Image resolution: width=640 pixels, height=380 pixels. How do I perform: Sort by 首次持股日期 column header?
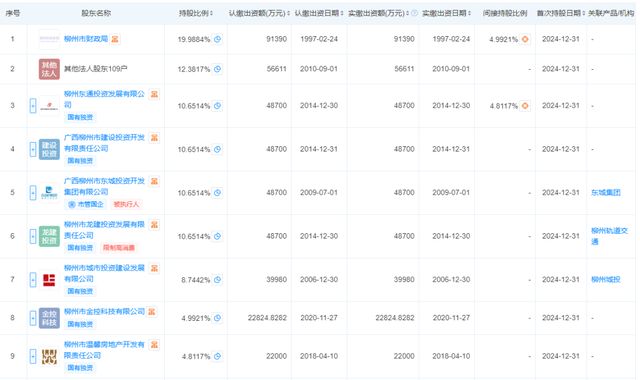[x=561, y=13]
